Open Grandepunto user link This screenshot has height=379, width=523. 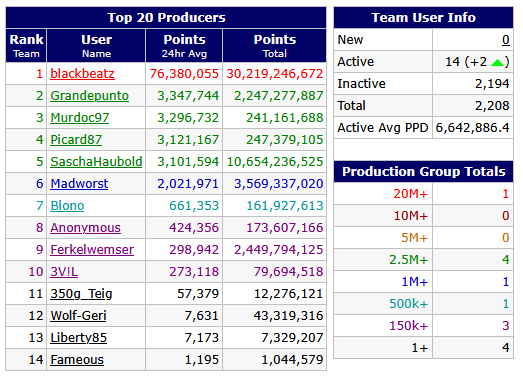point(89,96)
